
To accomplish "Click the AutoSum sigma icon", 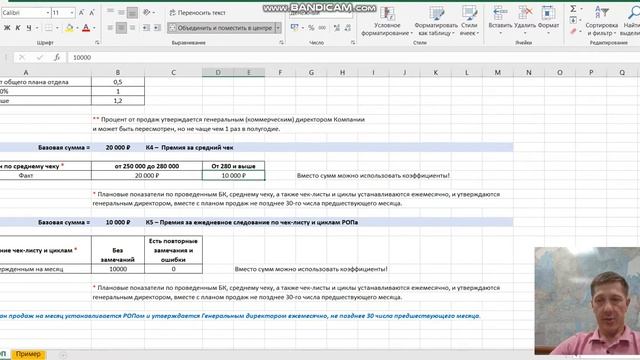I will 573,9.
